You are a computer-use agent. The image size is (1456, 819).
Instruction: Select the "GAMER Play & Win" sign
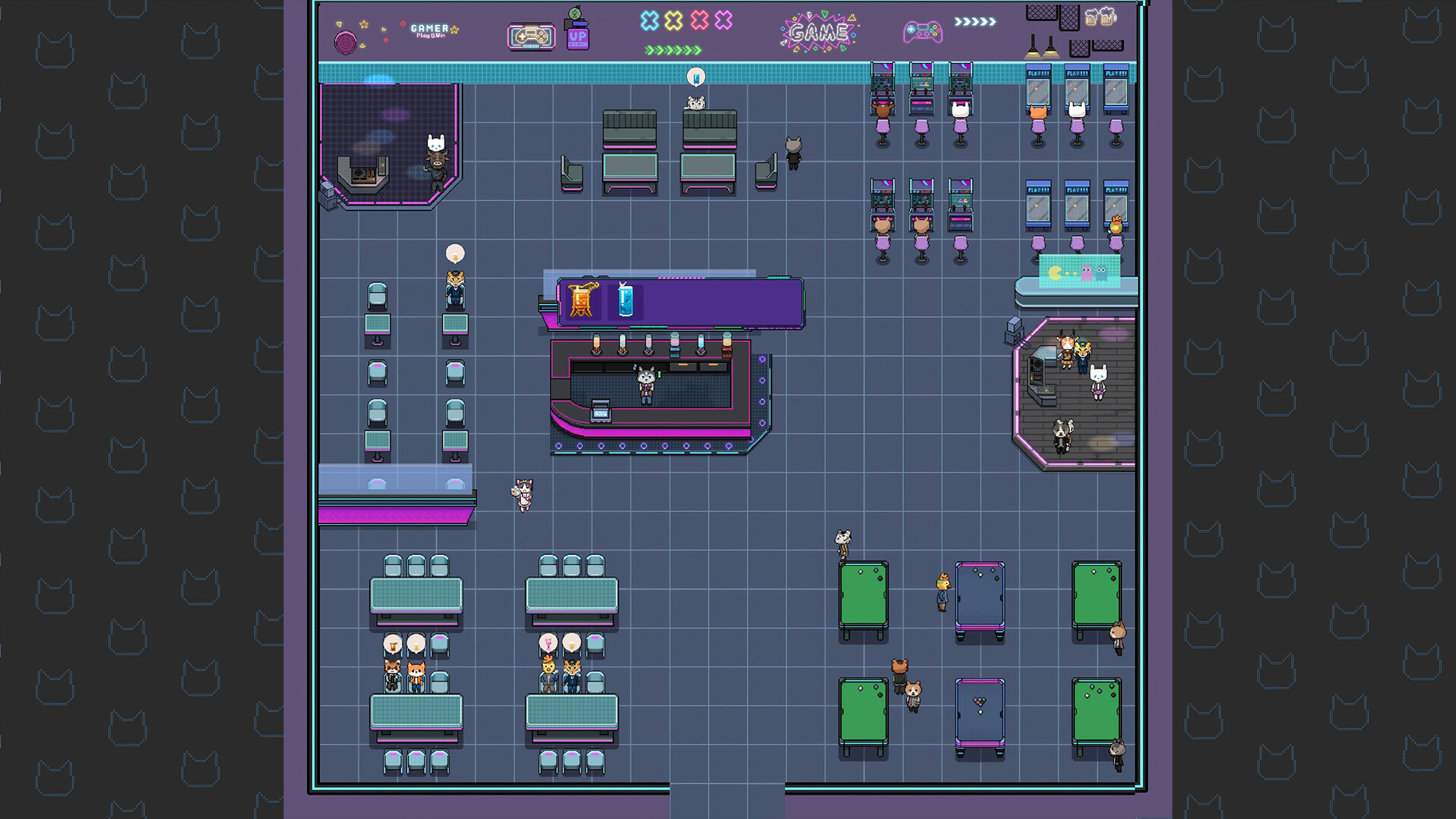[x=429, y=29]
